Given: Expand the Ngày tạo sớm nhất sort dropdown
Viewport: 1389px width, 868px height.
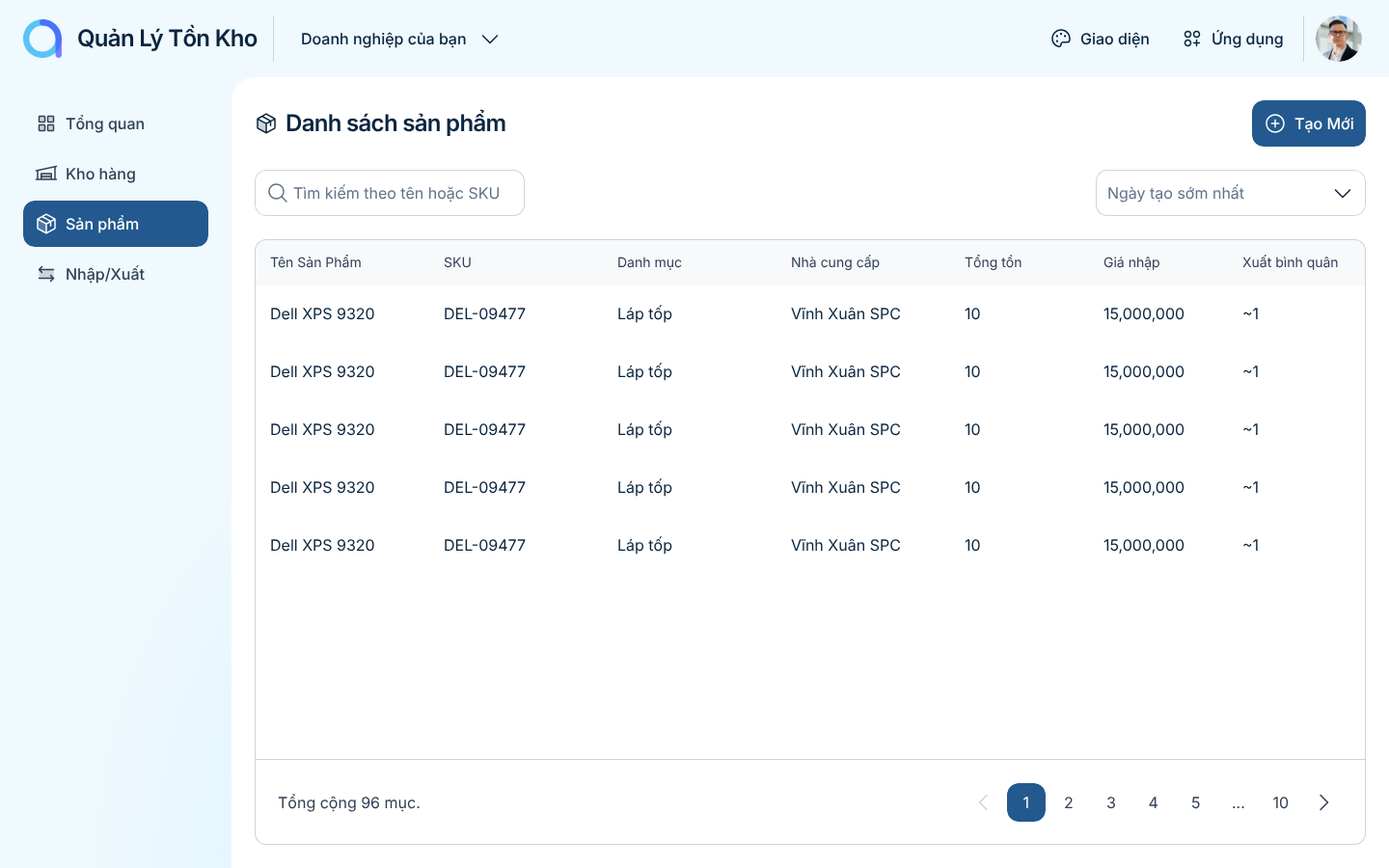Looking at the screenshot, I should point(1231,193).
